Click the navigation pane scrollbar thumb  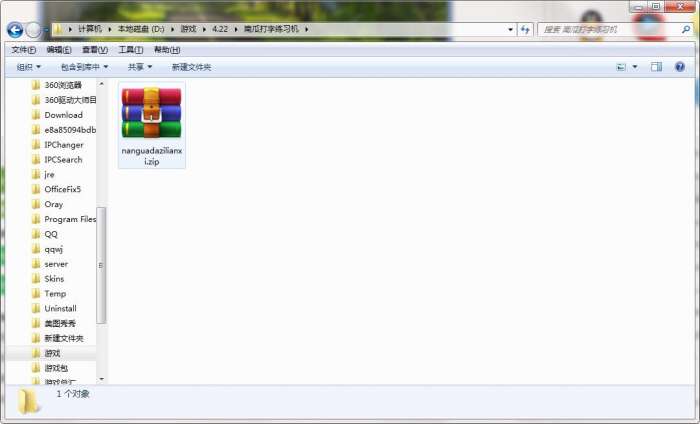(101, 265)
